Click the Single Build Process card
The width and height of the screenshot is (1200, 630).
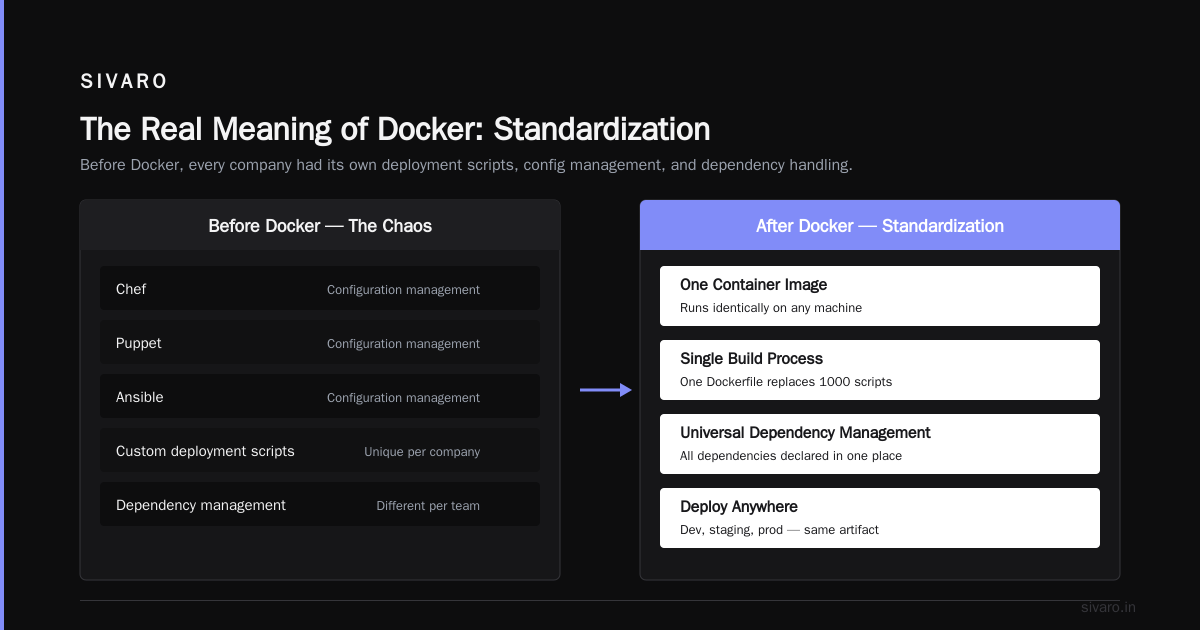click(x=880, y=370)
